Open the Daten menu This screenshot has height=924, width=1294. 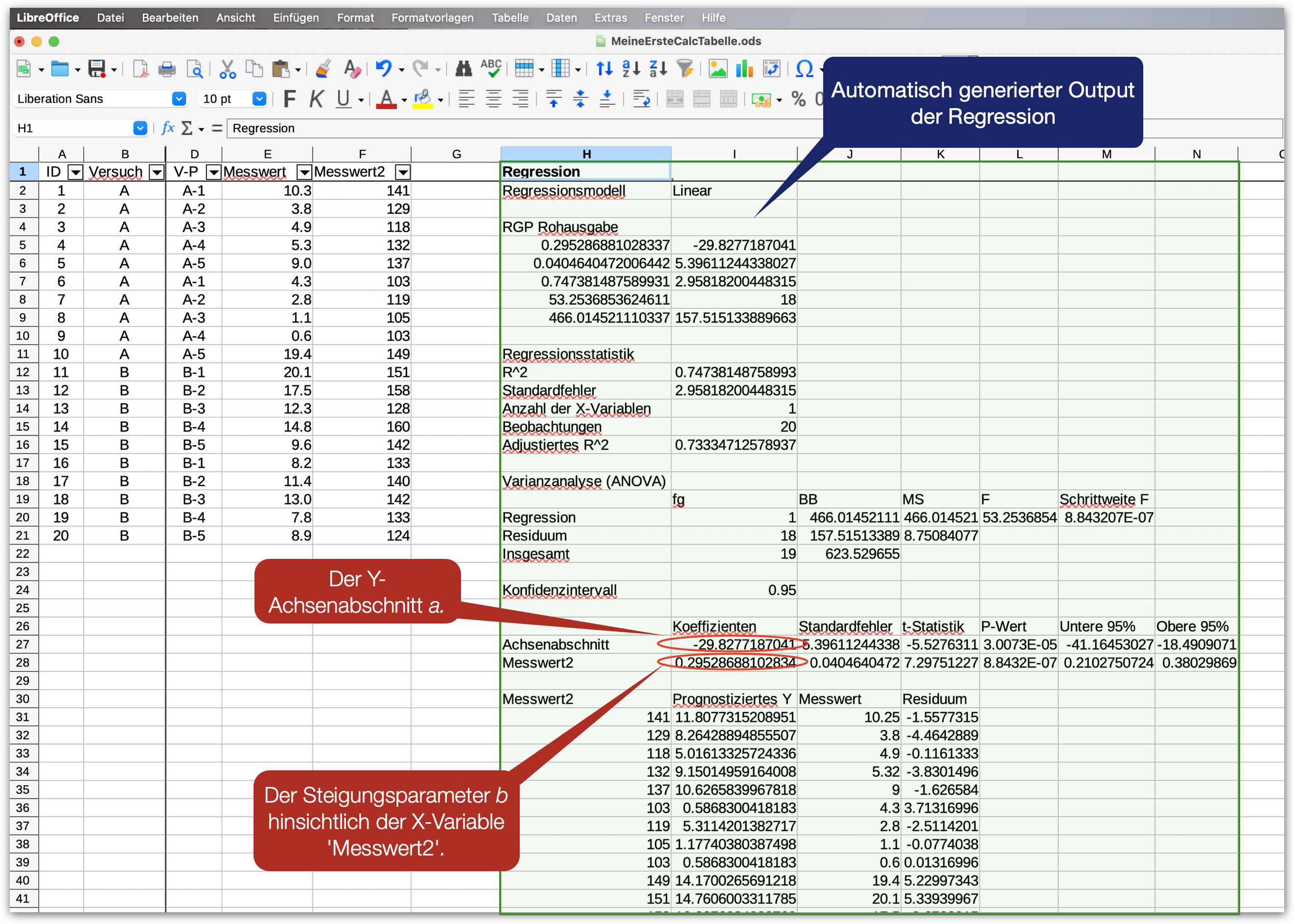click(561, 18)
